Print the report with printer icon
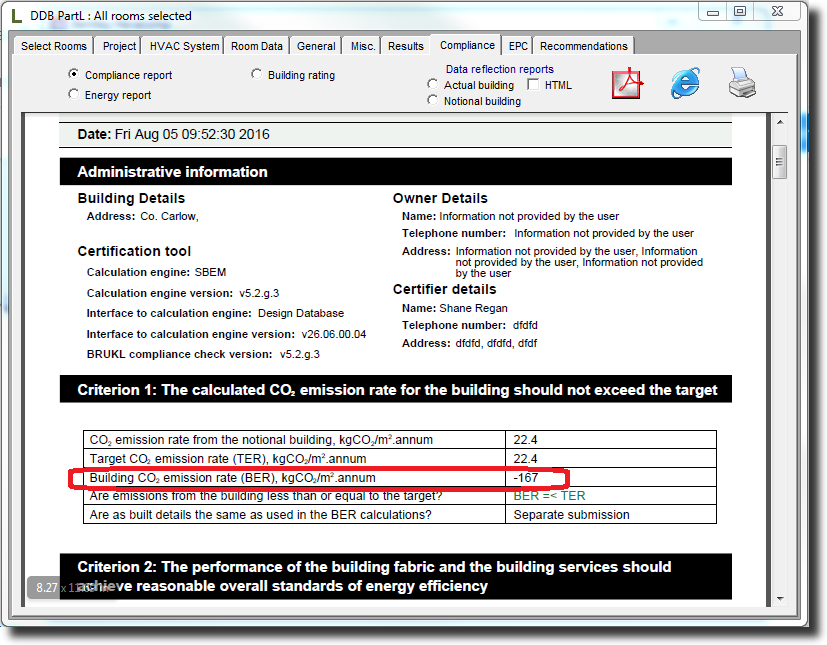The image size is (827, 645). (x=743, y=83)
